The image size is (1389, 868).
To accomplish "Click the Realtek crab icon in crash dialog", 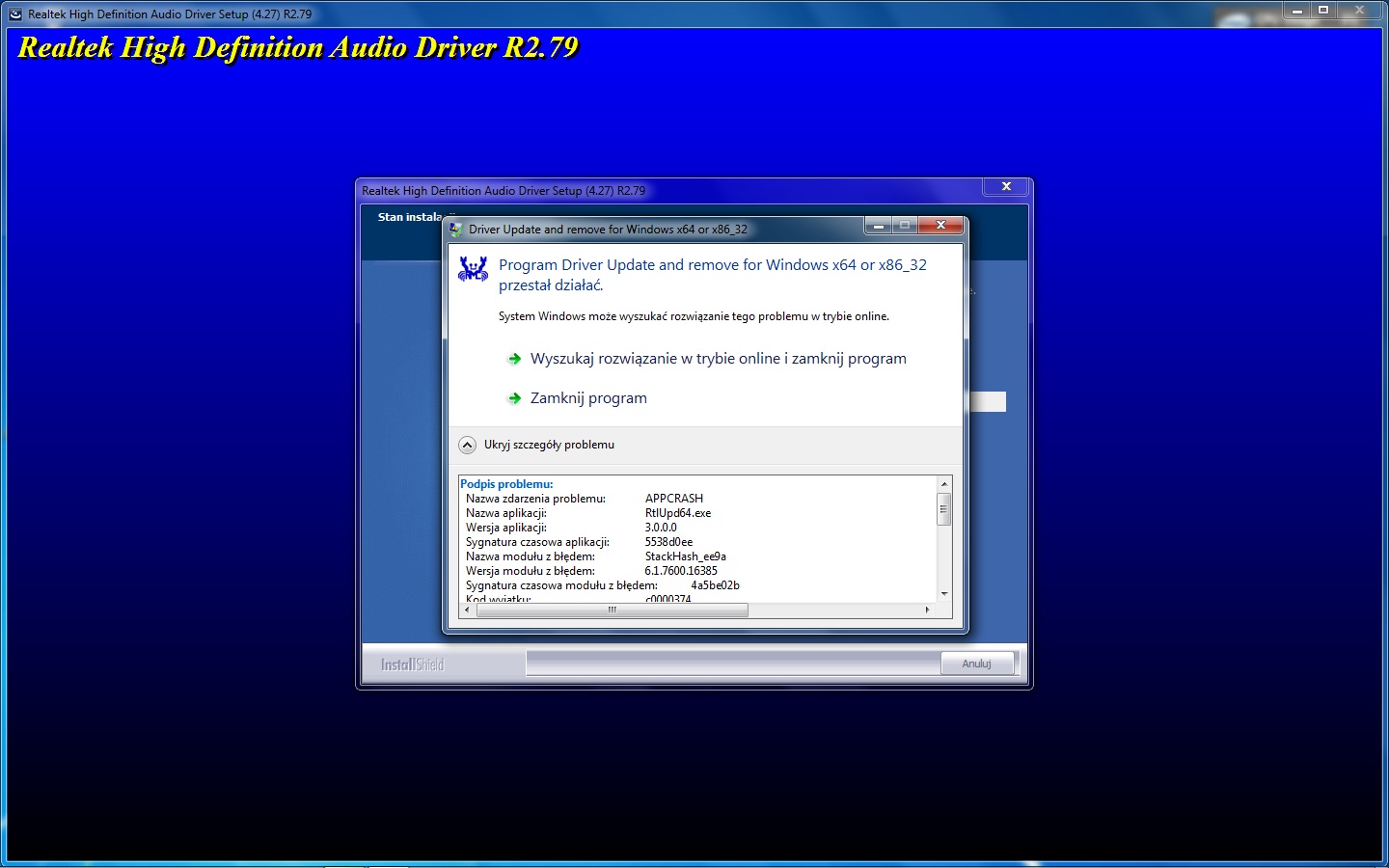I will coord(473,269).
